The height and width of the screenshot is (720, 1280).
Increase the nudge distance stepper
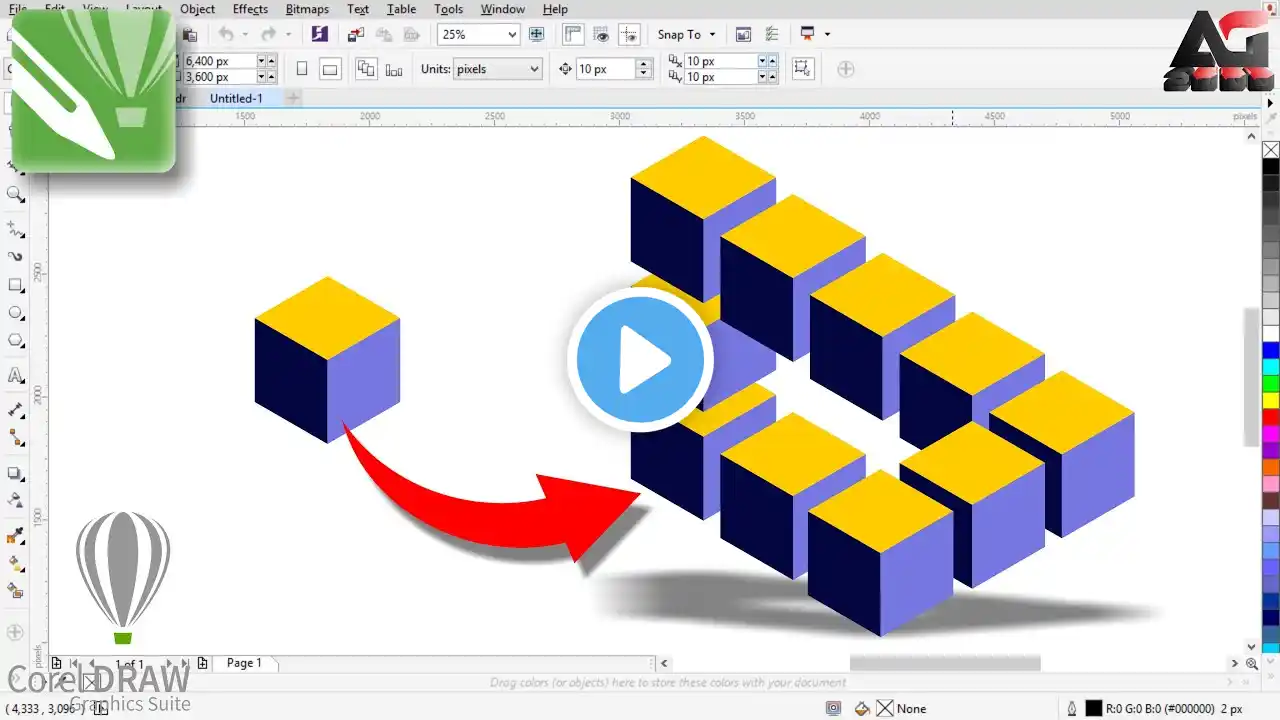(x=644, y=64)
